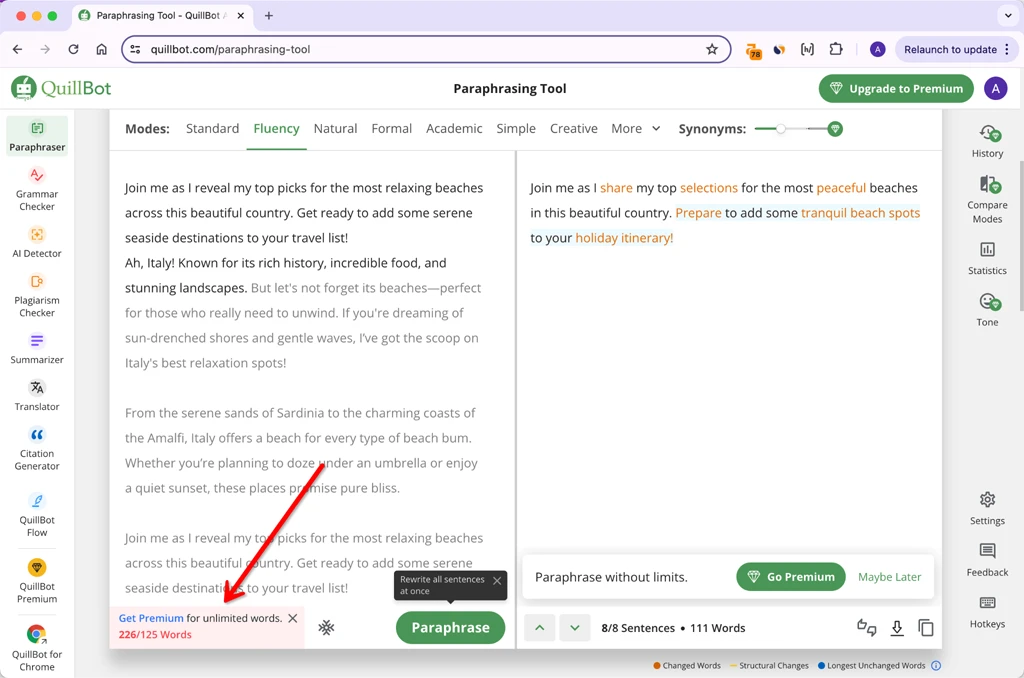Image resolution: width=1024 pixels, height=678 pixels.
Task: Click into the input text editor
Action: (312, 379)
